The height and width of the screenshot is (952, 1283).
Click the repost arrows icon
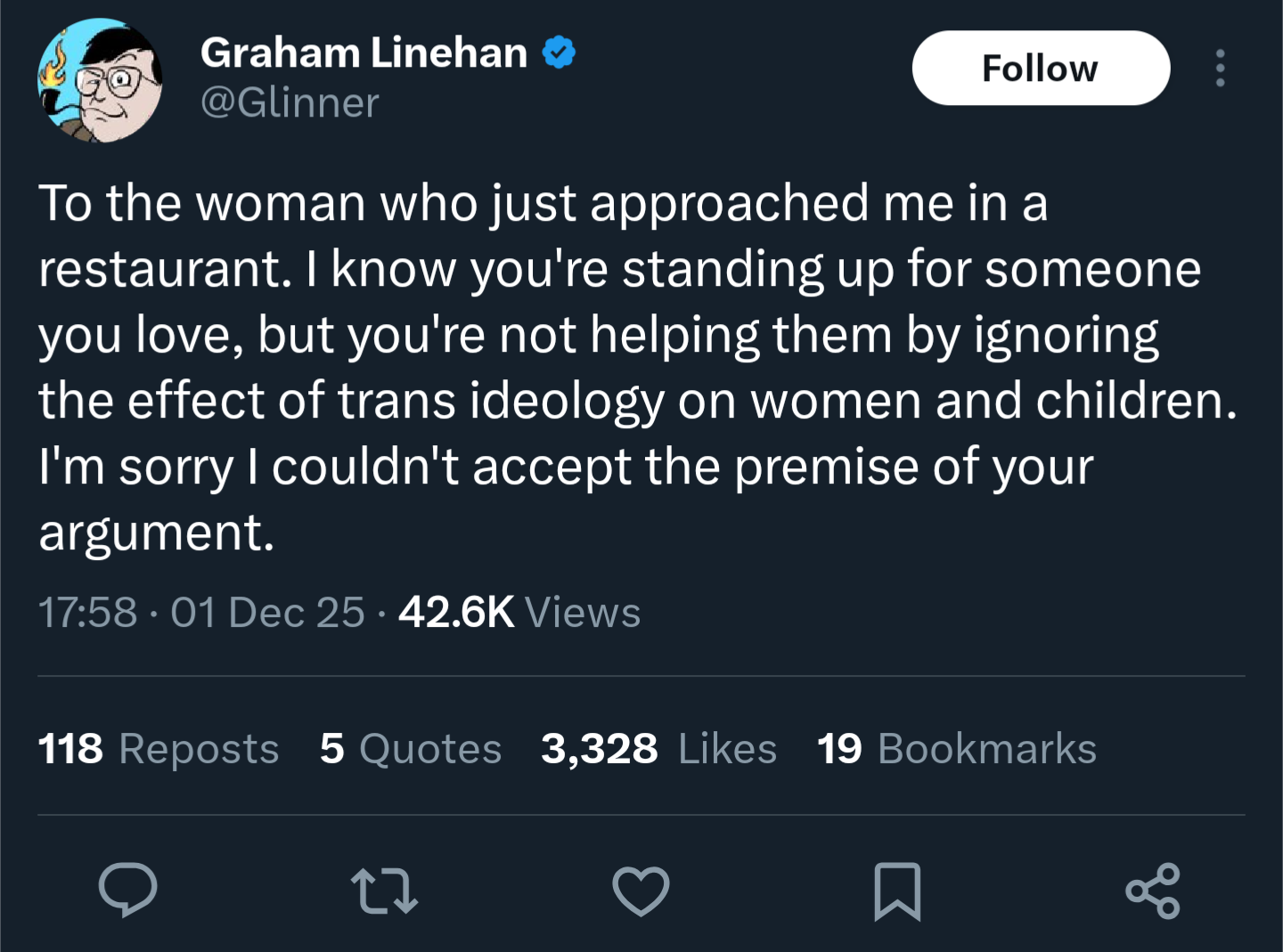(x=384, y=891)
